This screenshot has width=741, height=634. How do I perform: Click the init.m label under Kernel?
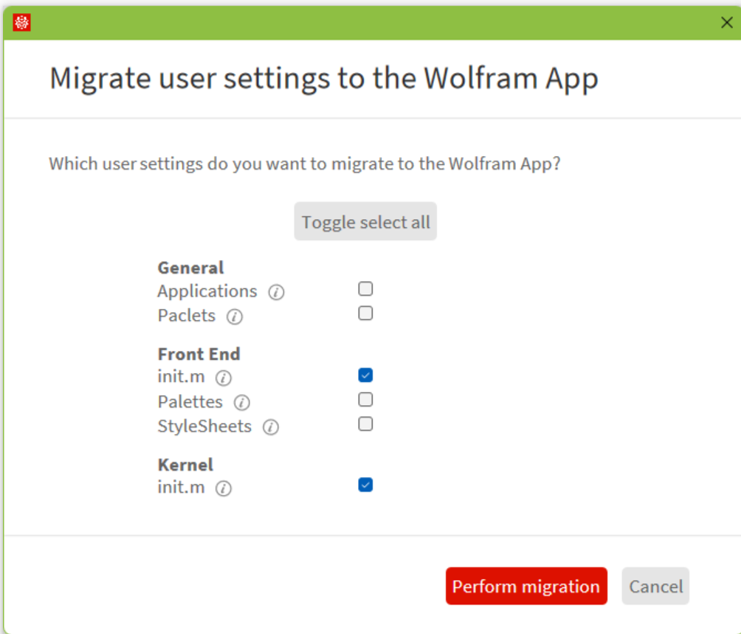point(181,487)
